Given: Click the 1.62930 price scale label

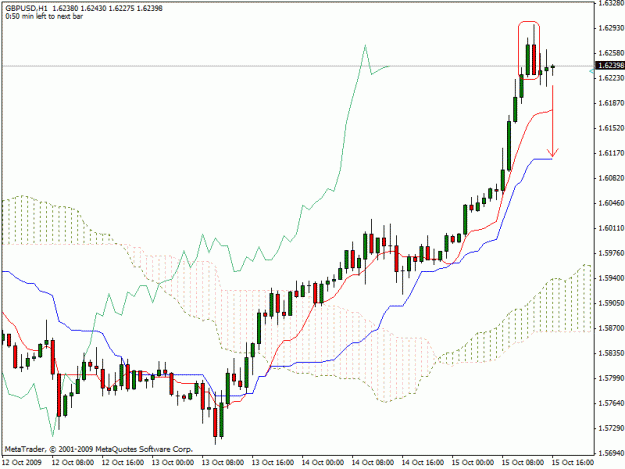Looking at the screenshot, I should pyautogui.click(x=611, y=28).
